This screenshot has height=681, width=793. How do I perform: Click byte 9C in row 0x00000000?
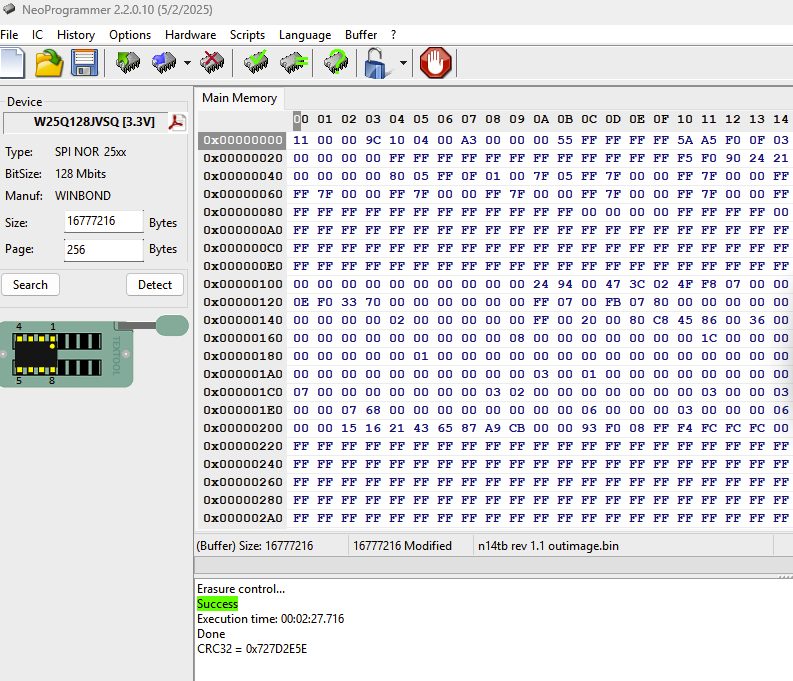click(373, 140)
